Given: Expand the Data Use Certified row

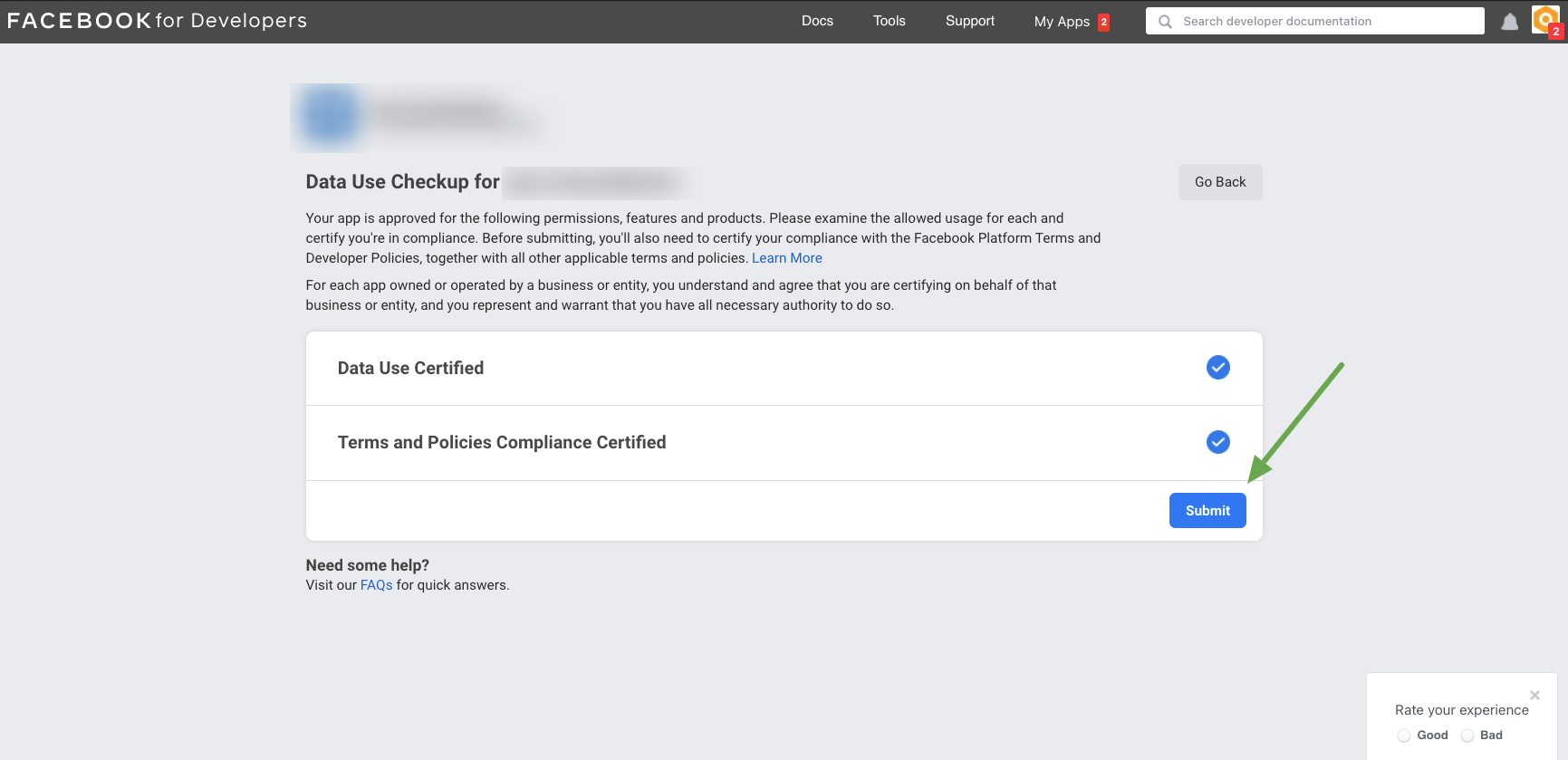Looking at the screenshot, I should (784, 368).
